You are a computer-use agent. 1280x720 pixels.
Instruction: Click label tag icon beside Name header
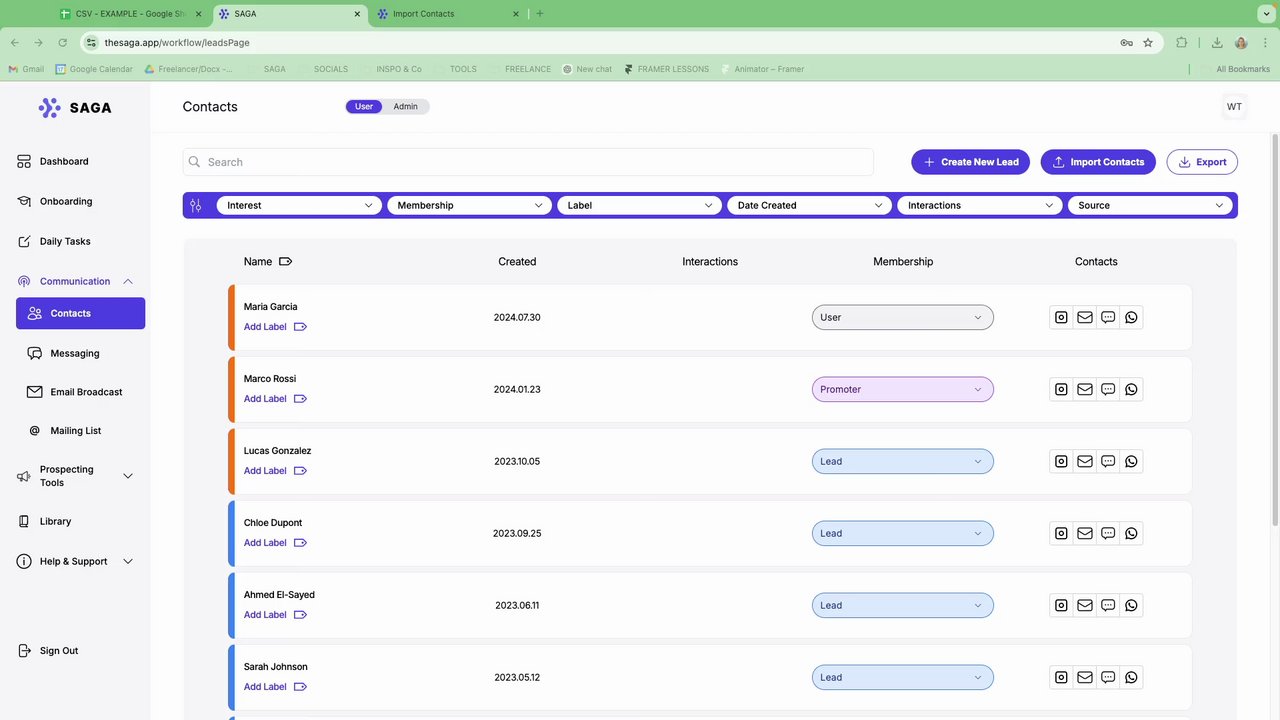click(x=285, y=262)
